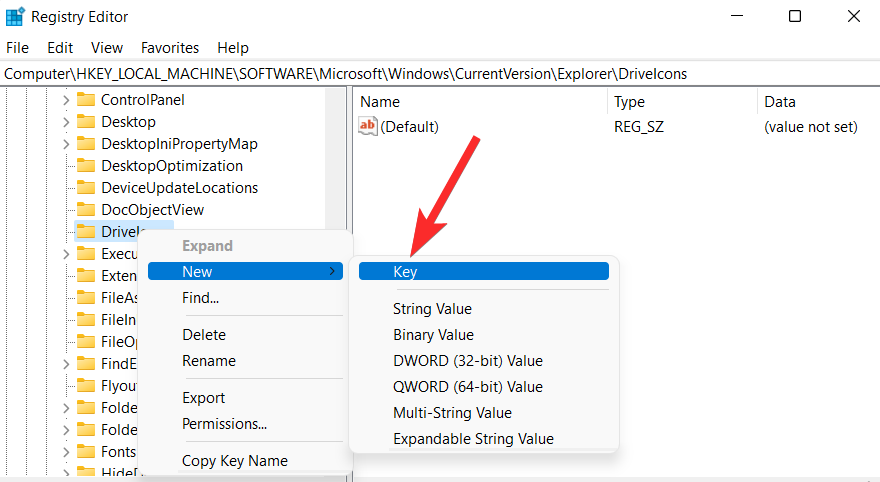880x482 pixels.
Task: Select the (Default) string value icon
Action: pyautogui.click(x=368, y=126)
